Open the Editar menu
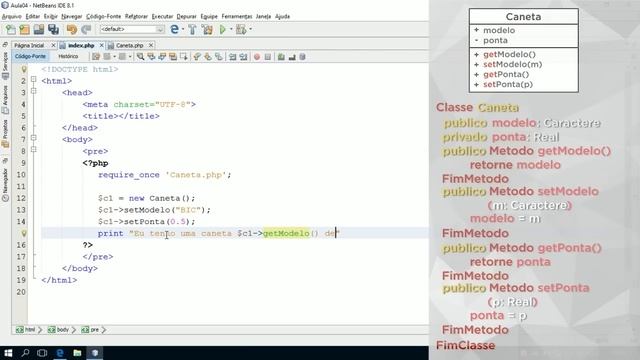The image size is (640, 360). click(x=33, y=16)
